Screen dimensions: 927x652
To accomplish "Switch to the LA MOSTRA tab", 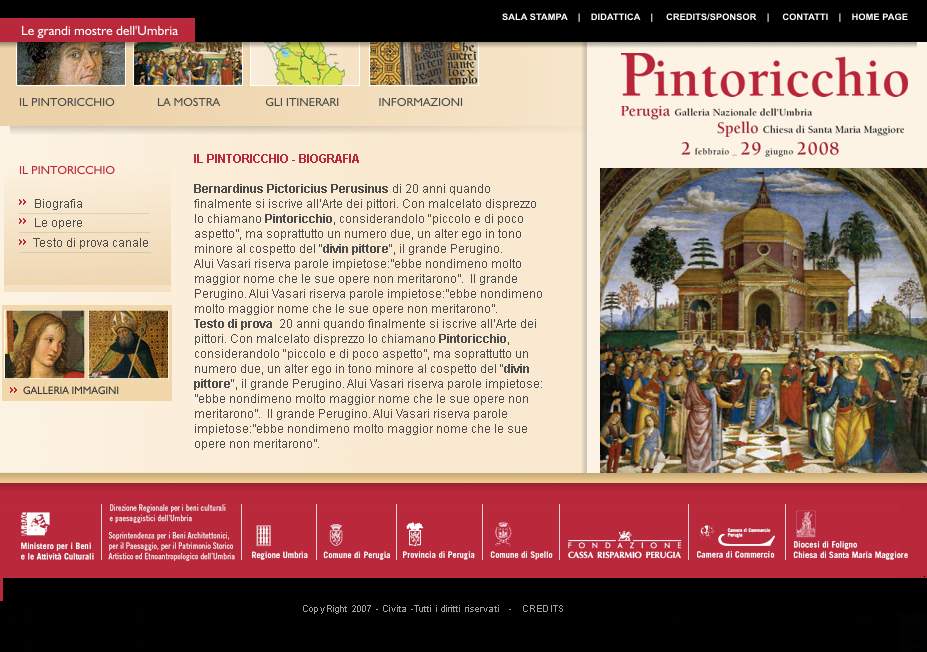I will point(189,102).
